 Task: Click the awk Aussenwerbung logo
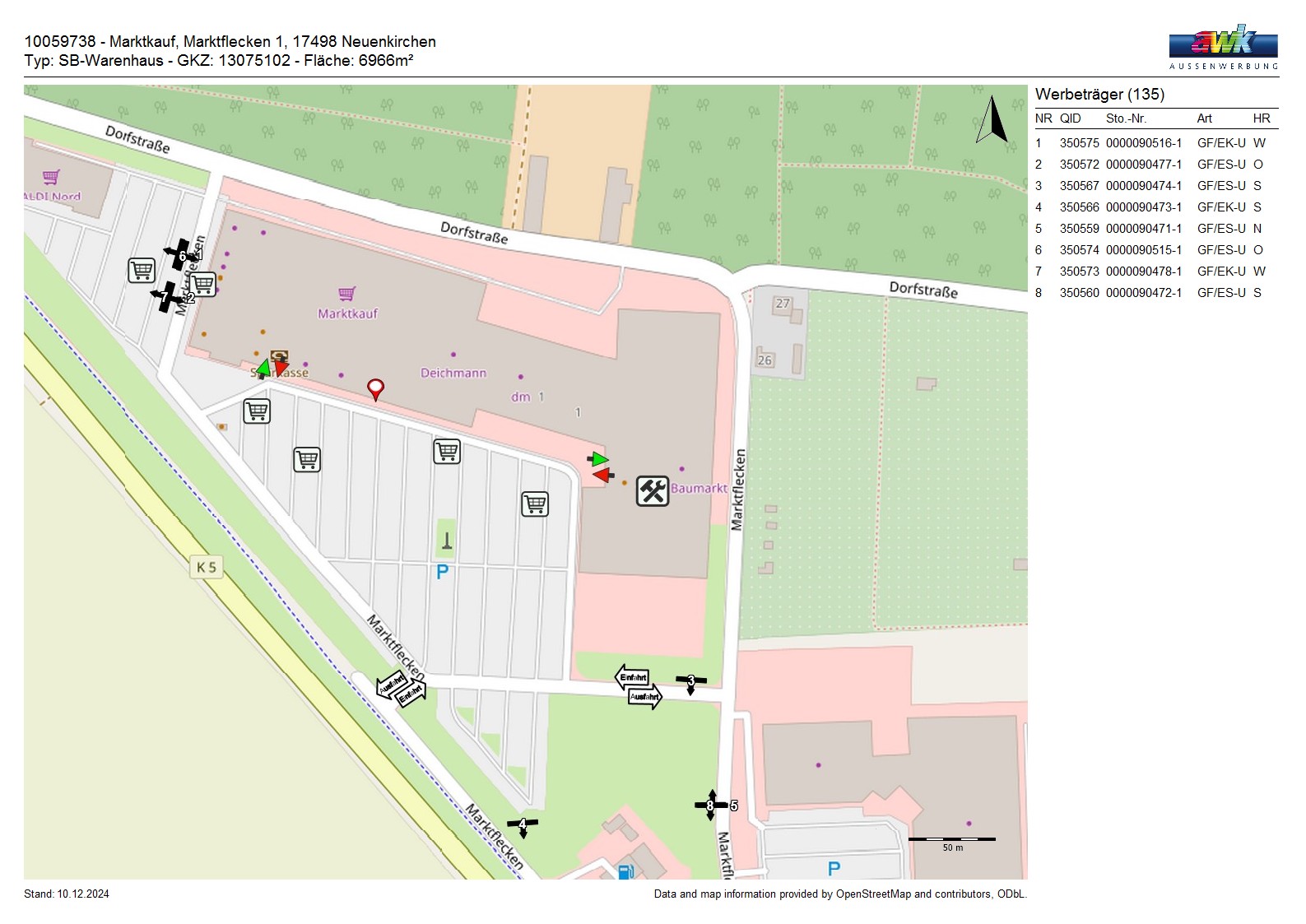click(1223, 47)
